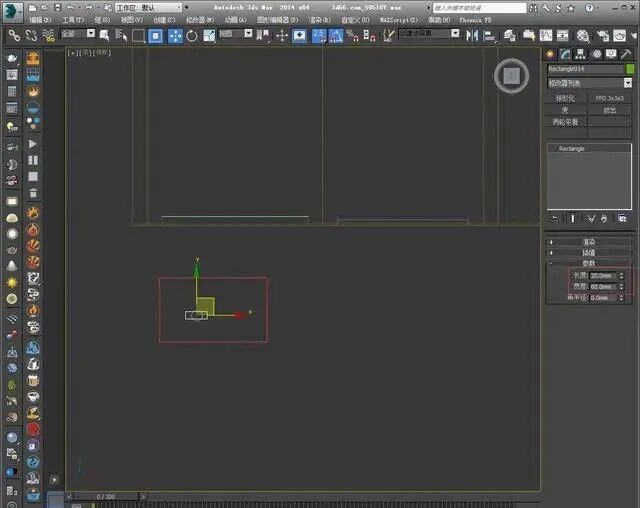Viewport: 640px width, 508px height.
Task: Collapse the 参数 rollout
Action: (x=589, y=263)
